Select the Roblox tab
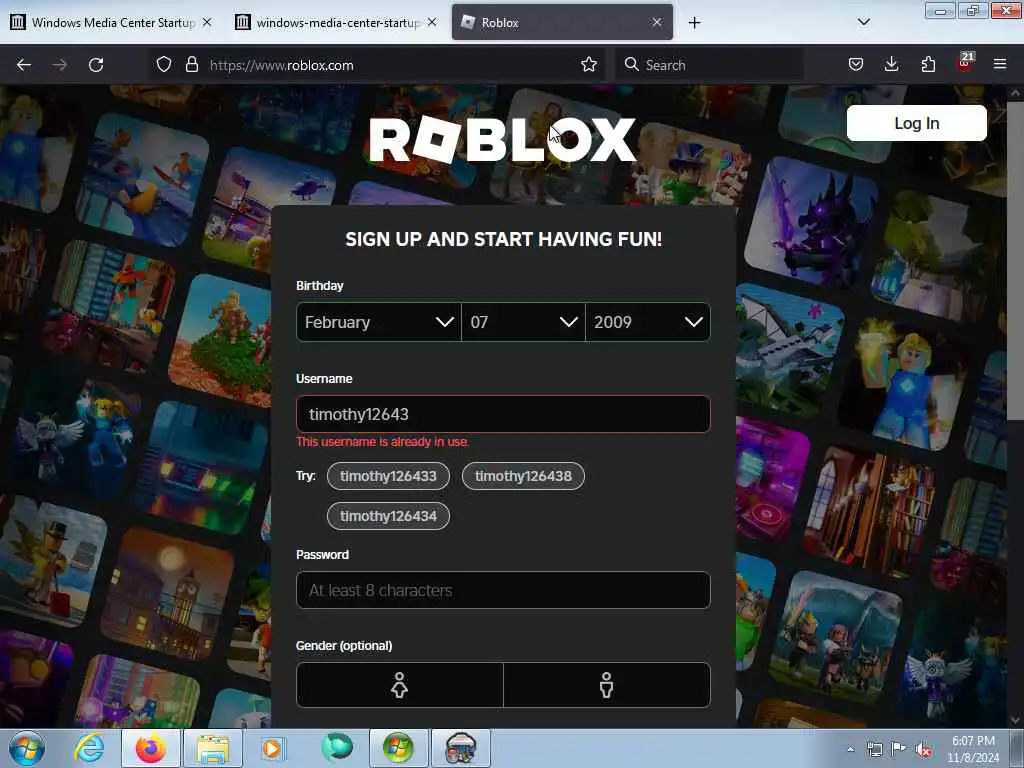This screenshot has width=1024, height=768. [x=562, y=22]
